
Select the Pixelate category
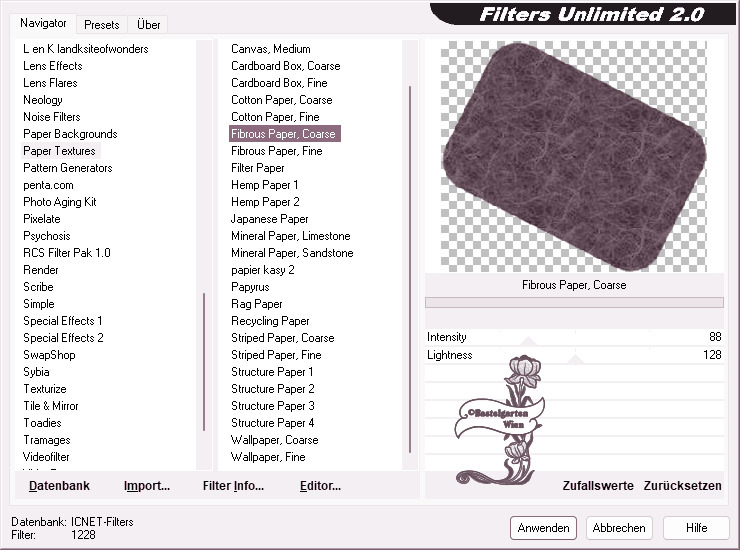click(x=42, y=219)
